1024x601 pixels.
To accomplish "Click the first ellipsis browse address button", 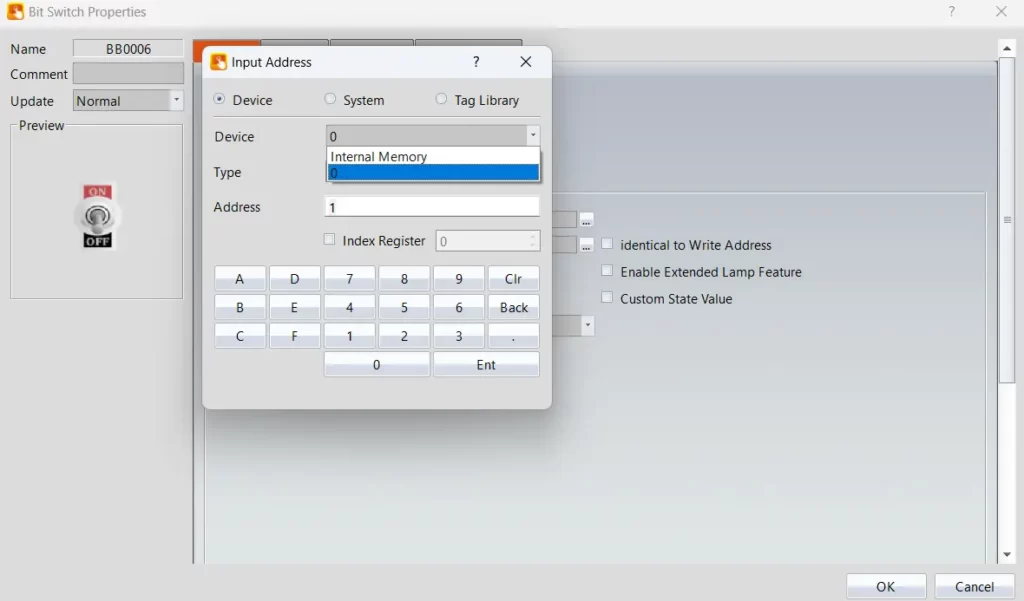I will pos(587,220).
